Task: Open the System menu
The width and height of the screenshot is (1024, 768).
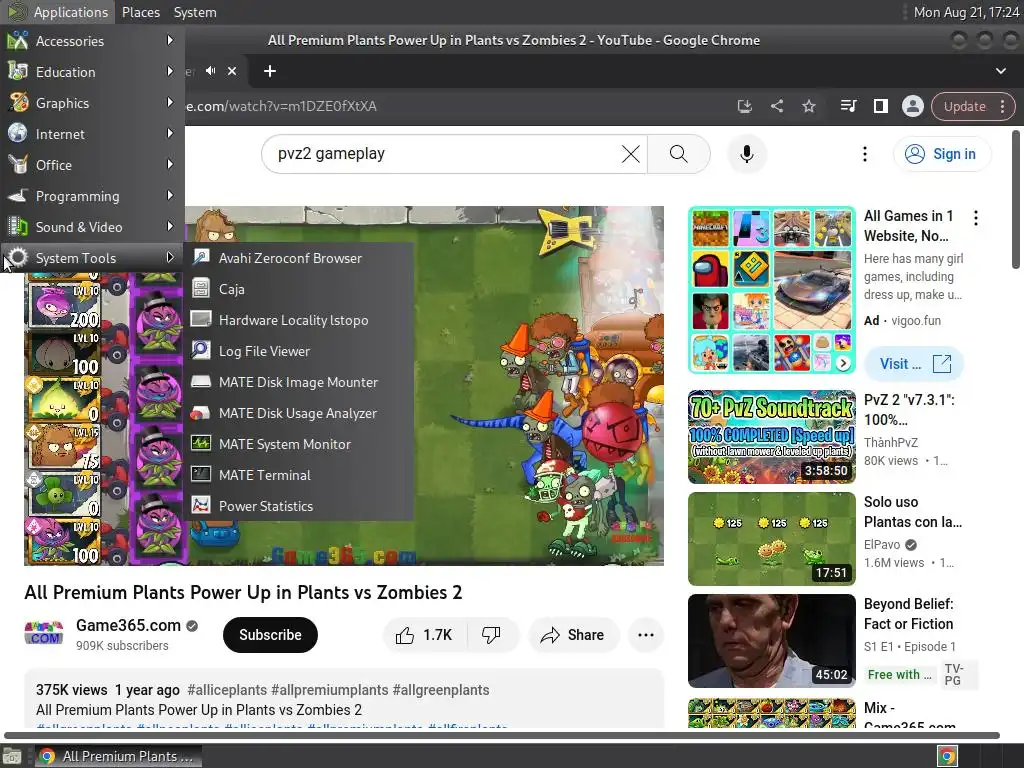Action: [195, 12]
